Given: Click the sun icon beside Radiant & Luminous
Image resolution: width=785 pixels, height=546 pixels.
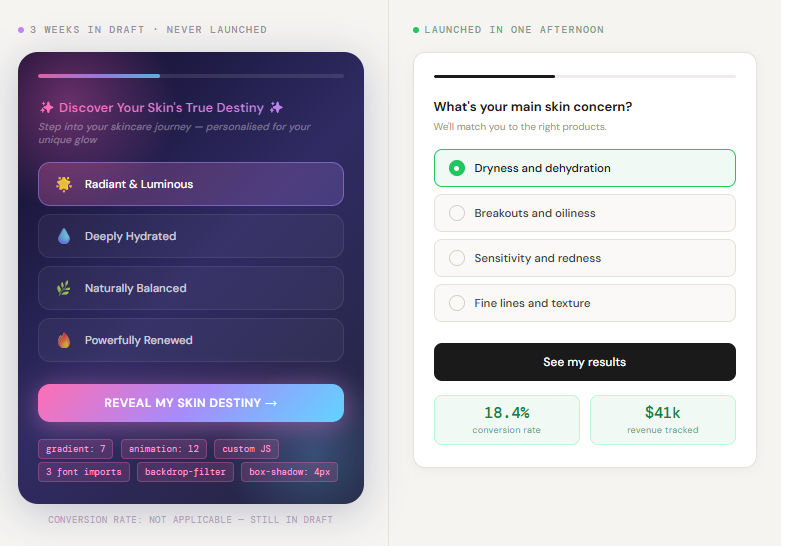Looking at the screenshot, I should coord(64,184).
